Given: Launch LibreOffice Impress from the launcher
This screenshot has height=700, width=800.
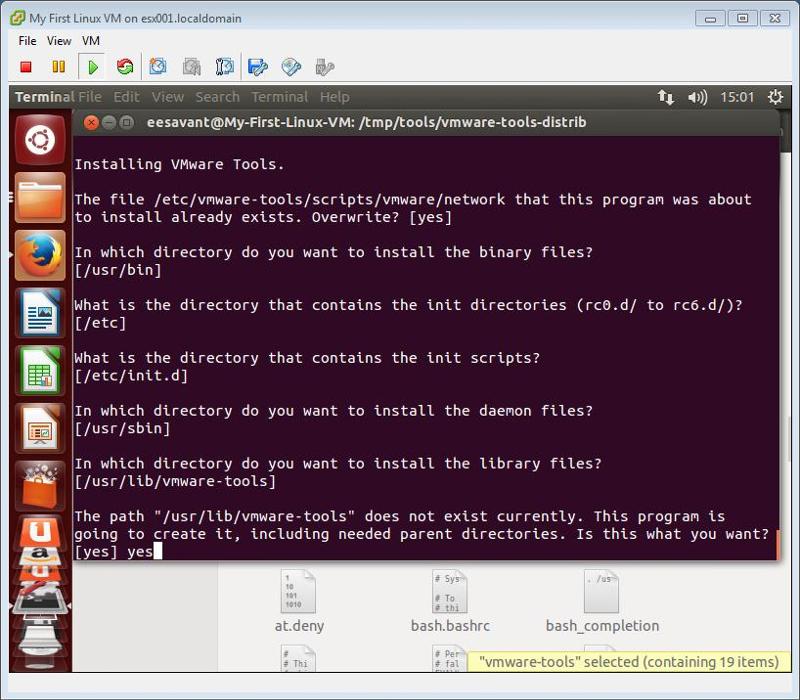Looking at the screenshot, I should pos(40,428).
